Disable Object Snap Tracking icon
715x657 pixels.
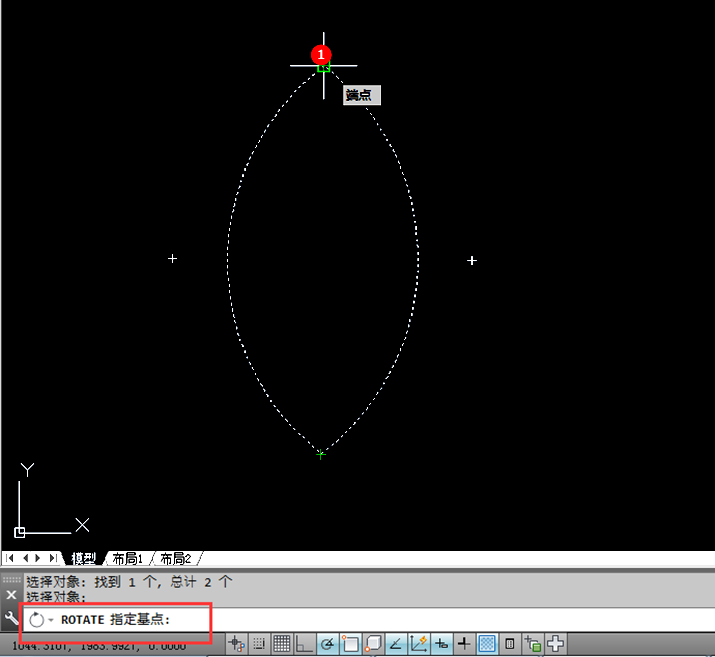(395, 644)
